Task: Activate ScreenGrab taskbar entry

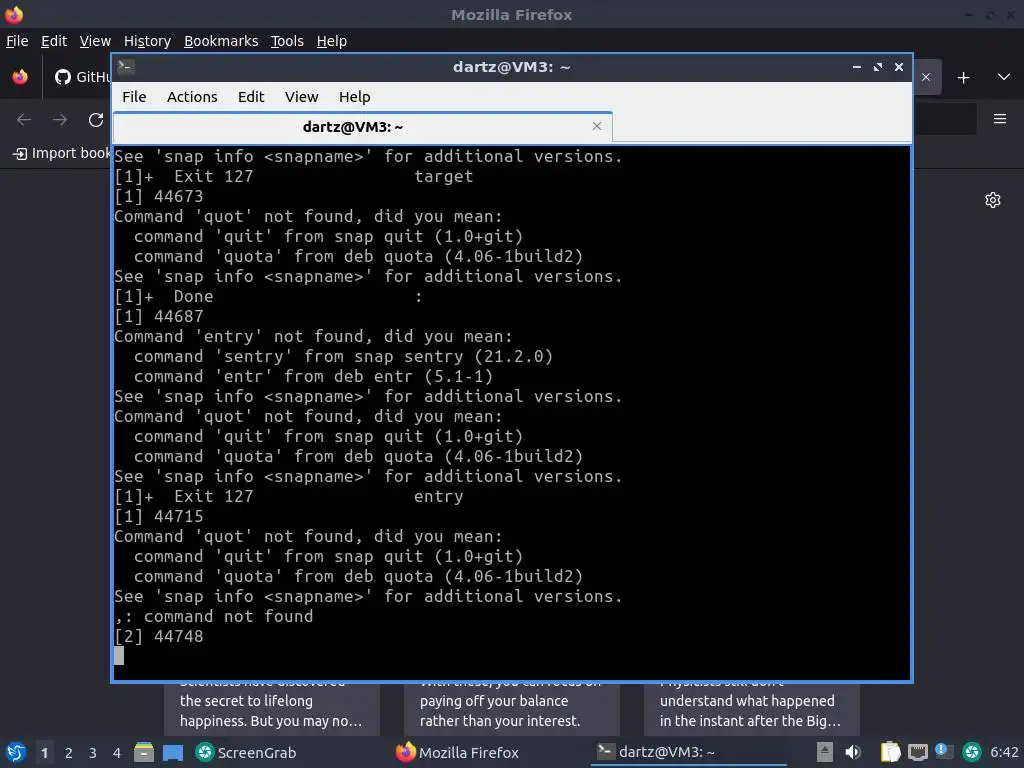Action: coord(246,752)
